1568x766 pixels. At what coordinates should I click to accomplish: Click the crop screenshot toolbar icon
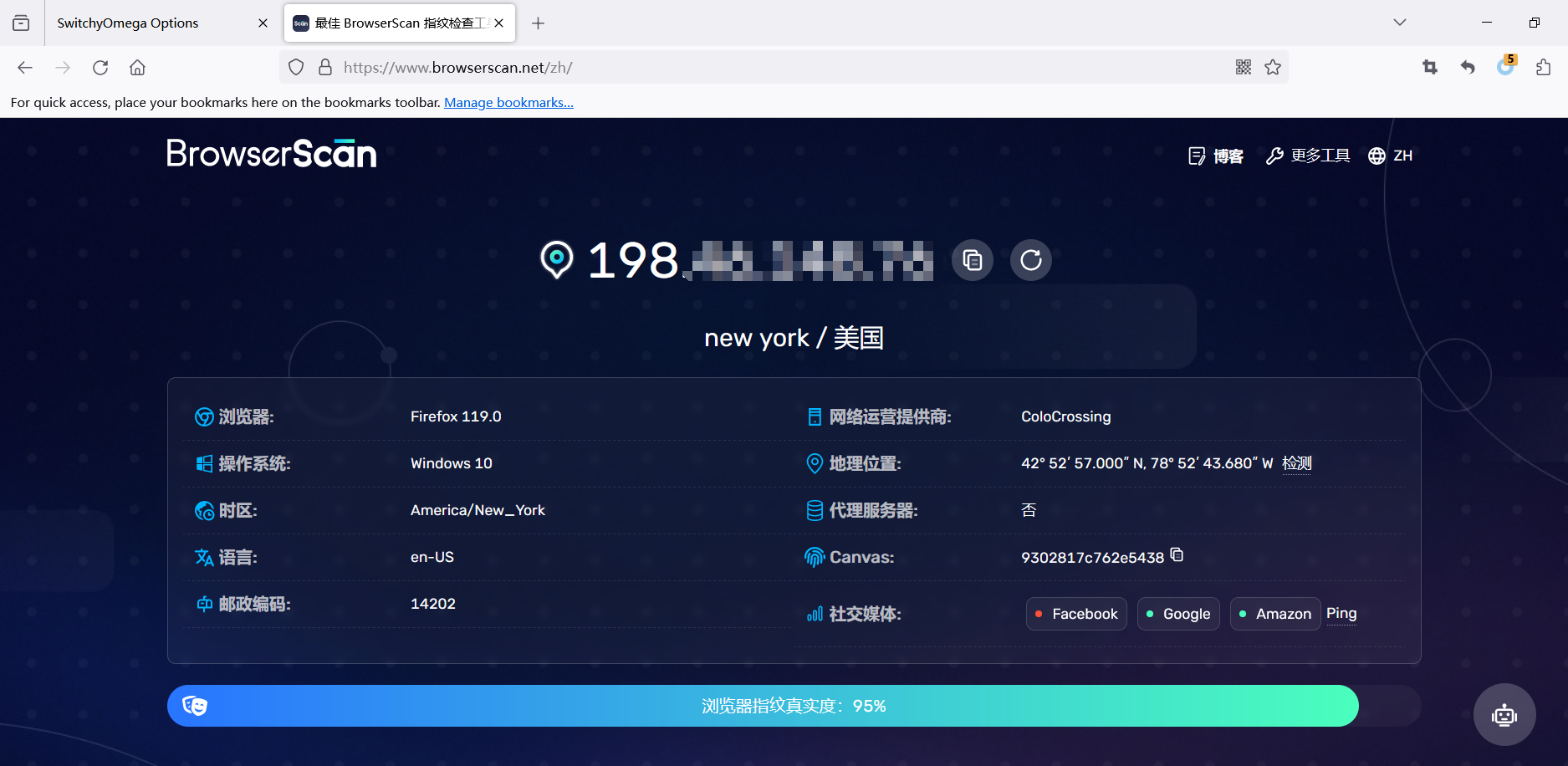point(1430,68)
